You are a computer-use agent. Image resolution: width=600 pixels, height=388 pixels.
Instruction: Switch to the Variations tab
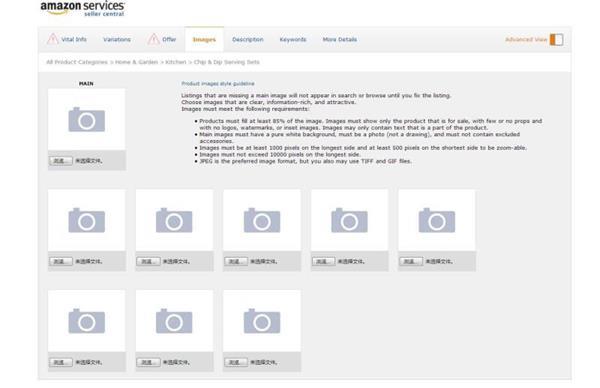[x=117, y=39]
